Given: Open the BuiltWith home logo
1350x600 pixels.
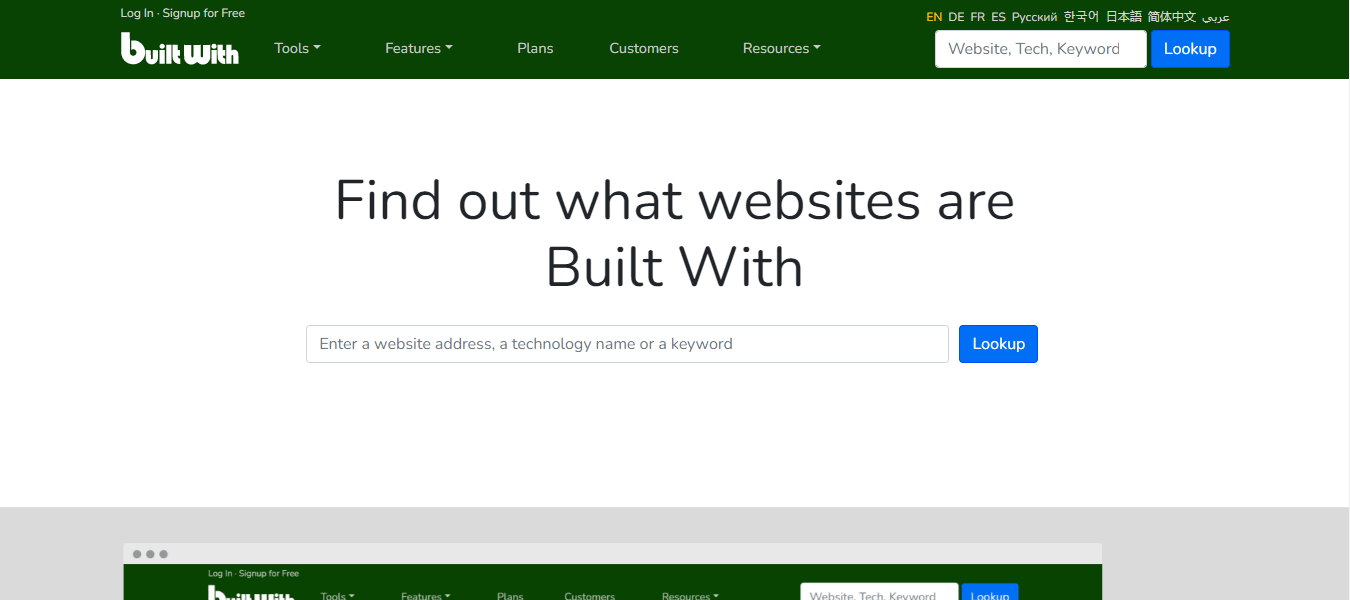Looking at the screenshot, I should click(180, 48).
